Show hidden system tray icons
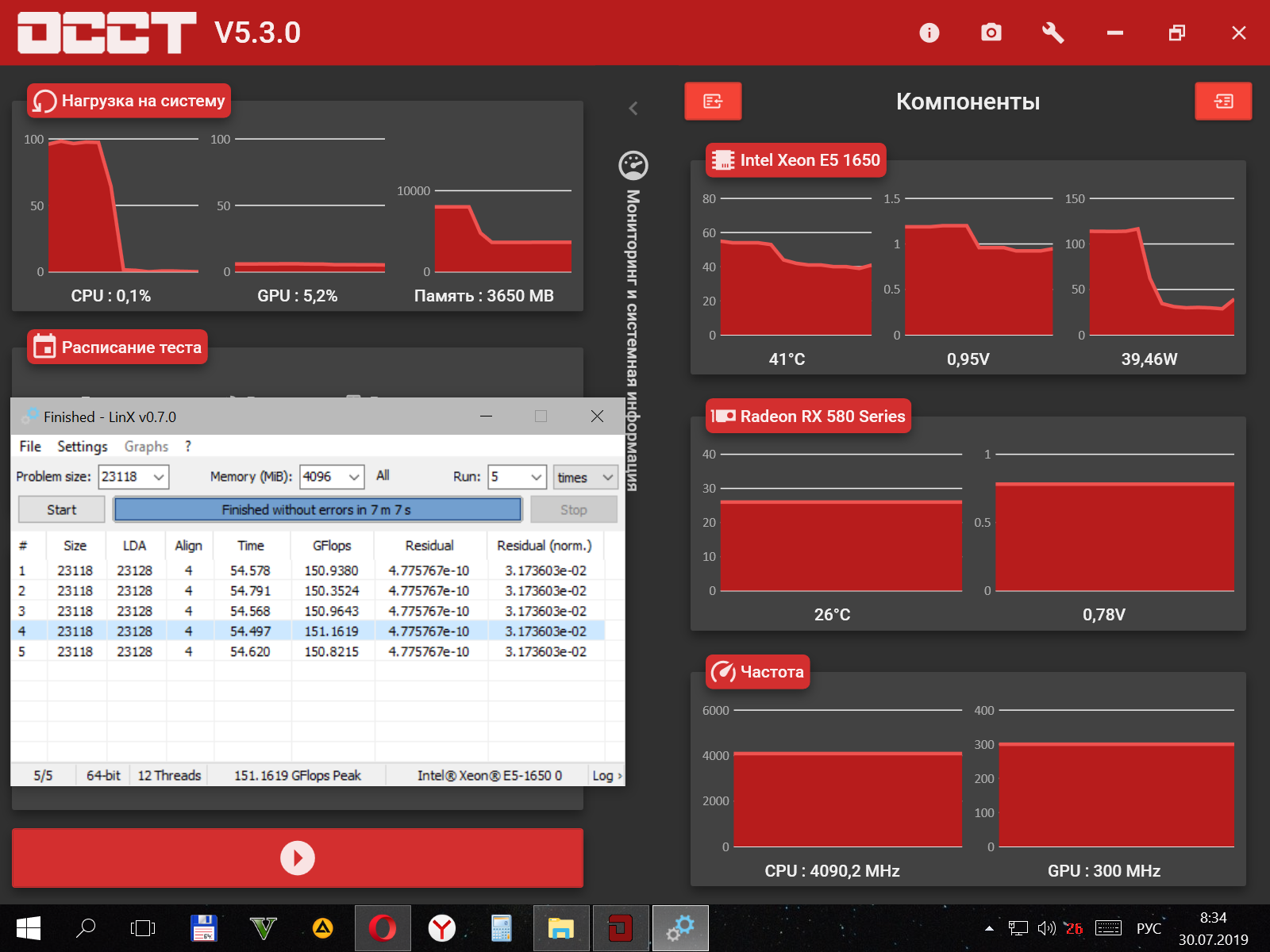The height and width of the screenshot is (952, 1270). [x=989, y=928]
